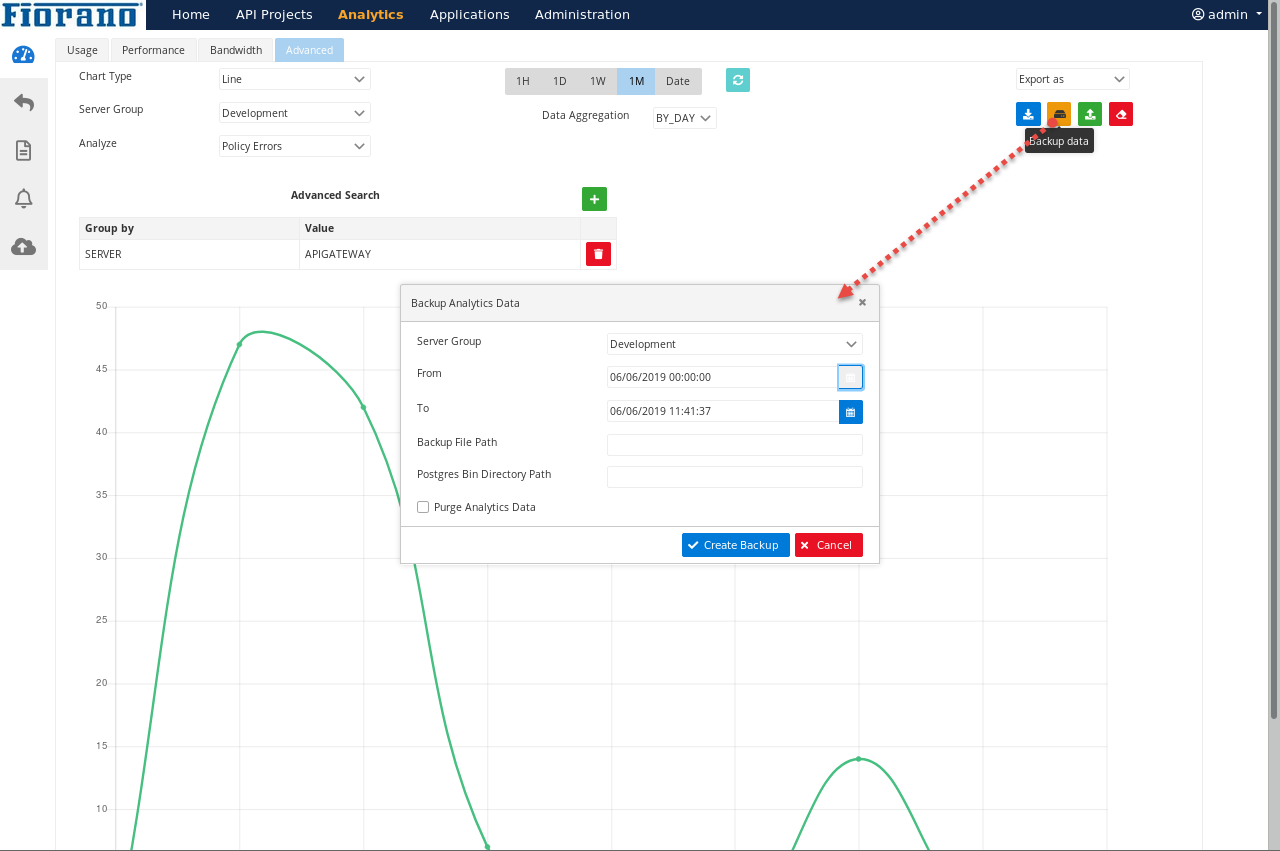Image resolution: width=1280 pixels, height=851 pixels.
Task: Open the Administration menu
Action: 582,14
